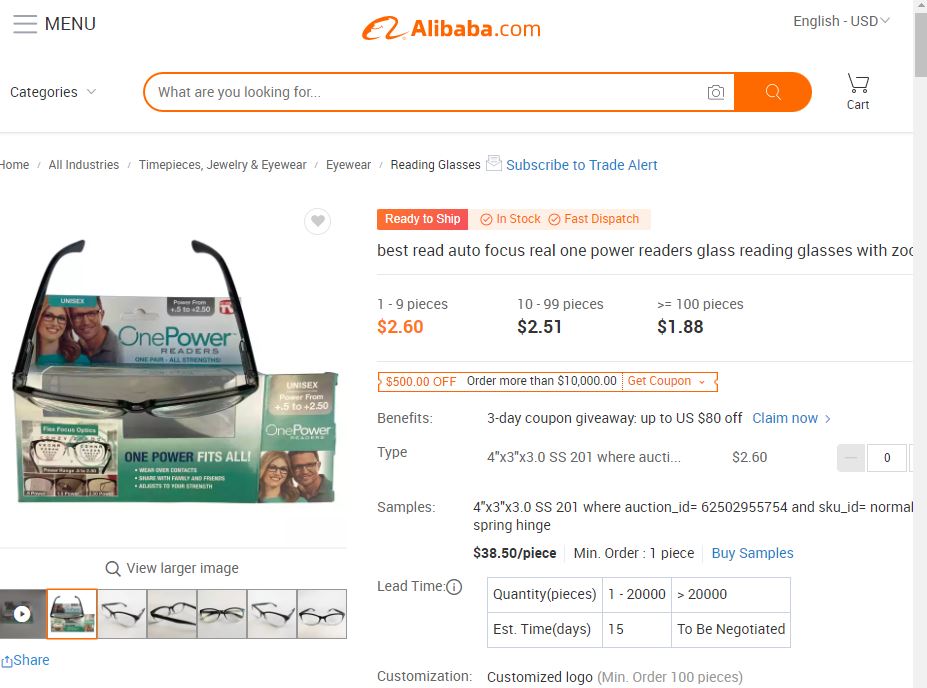This screenshot has width=927, height=688.
Task: Click Subscribe to Trade Alert link
Action: [x=582, y=165]
